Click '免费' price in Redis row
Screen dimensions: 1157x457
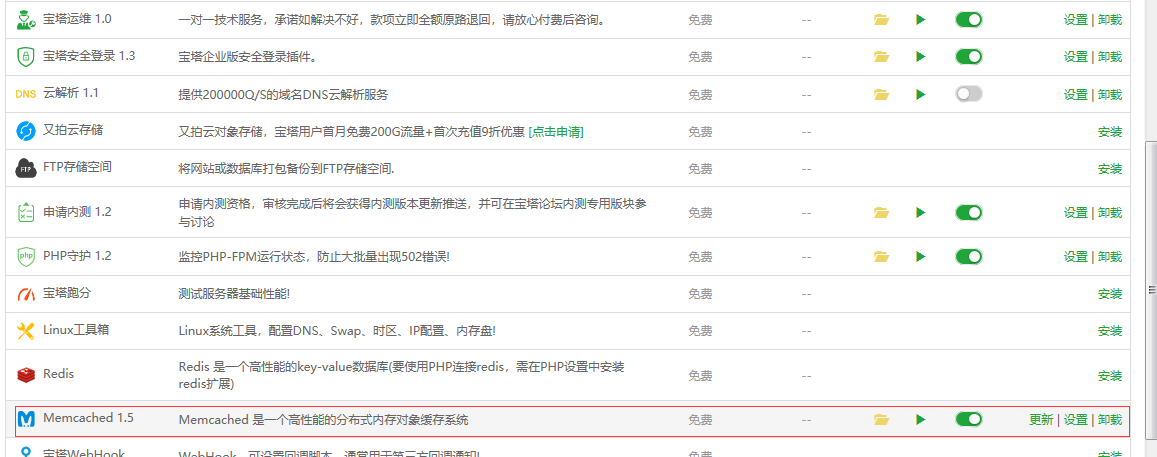coord(700,375)
